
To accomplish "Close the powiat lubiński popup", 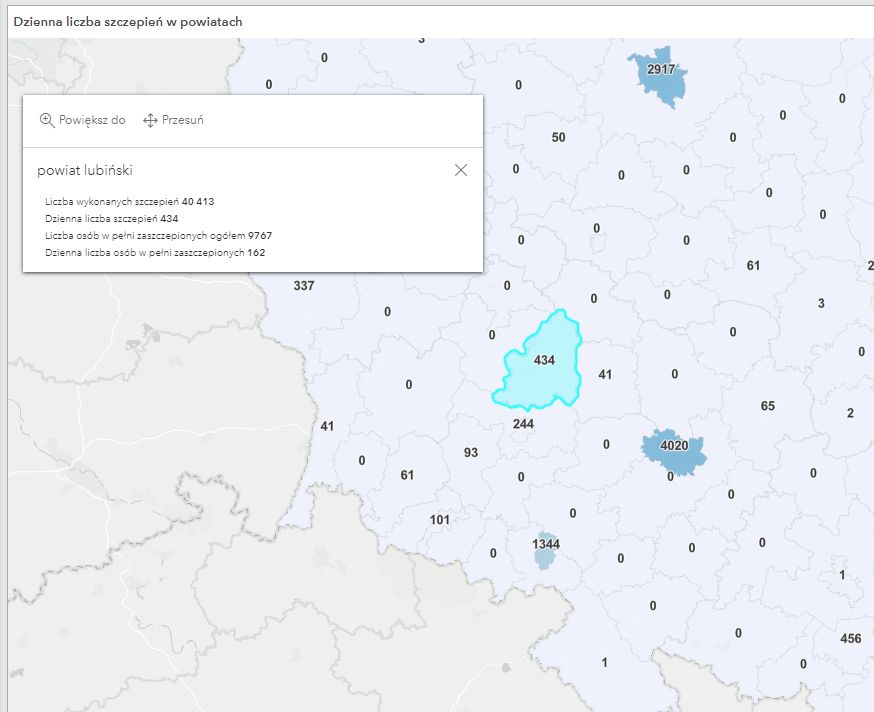I will tap(461, 170).
